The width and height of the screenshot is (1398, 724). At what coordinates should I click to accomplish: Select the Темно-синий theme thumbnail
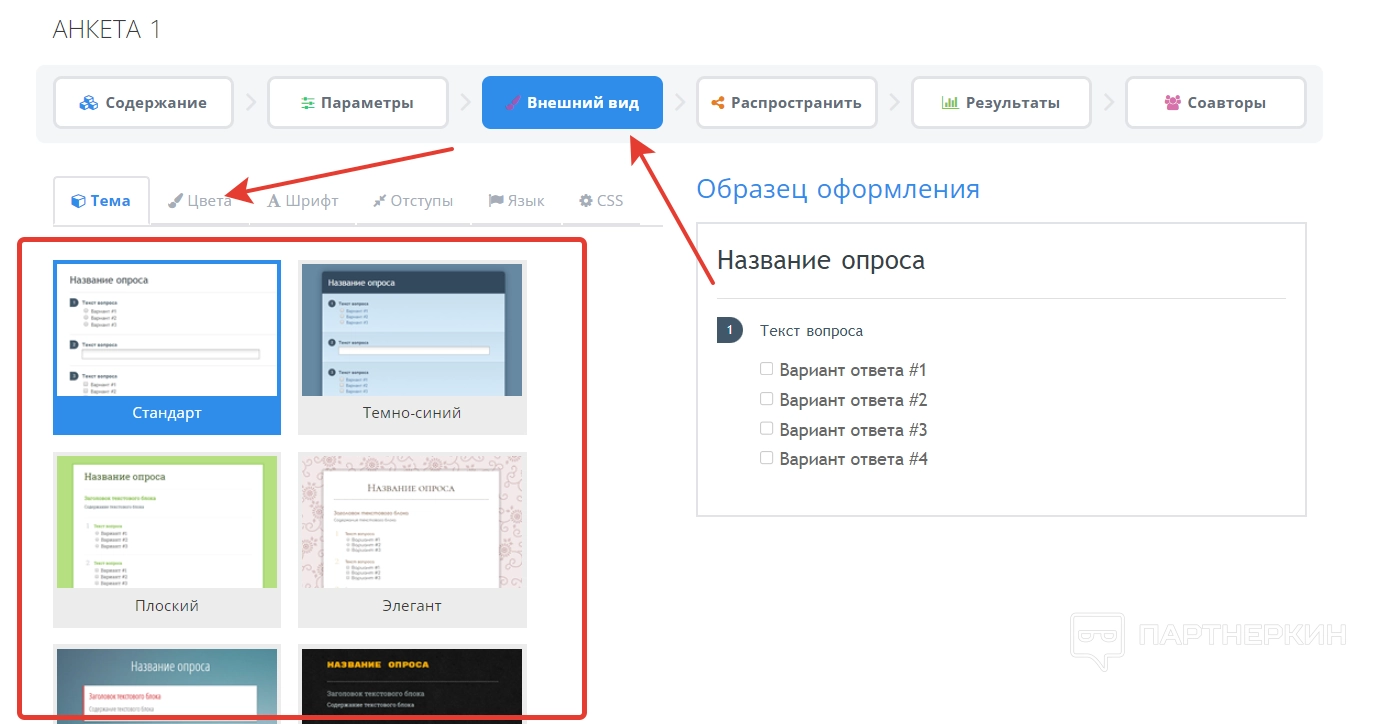tap(412, 330)
